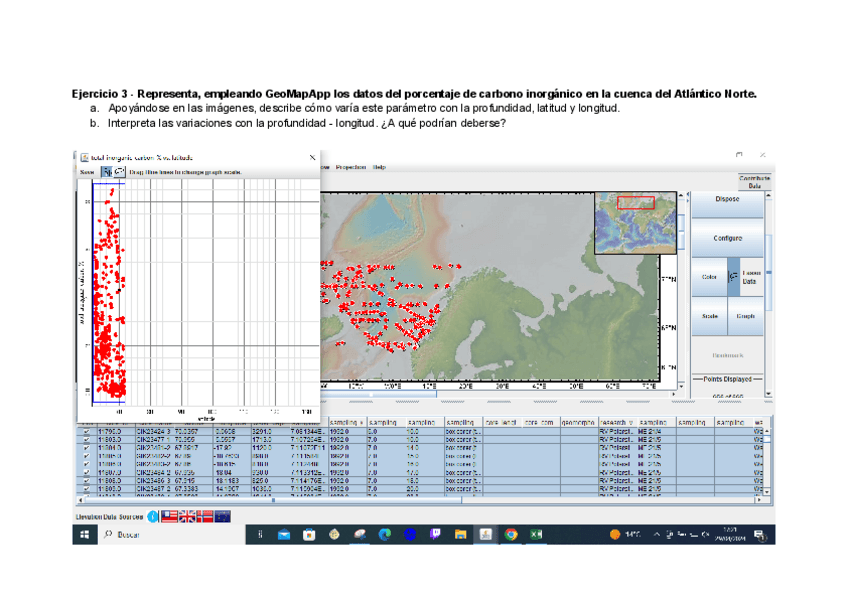Click the zoom tool icon in graph window
Screen dimensions: 848x600
click(107, 172)
